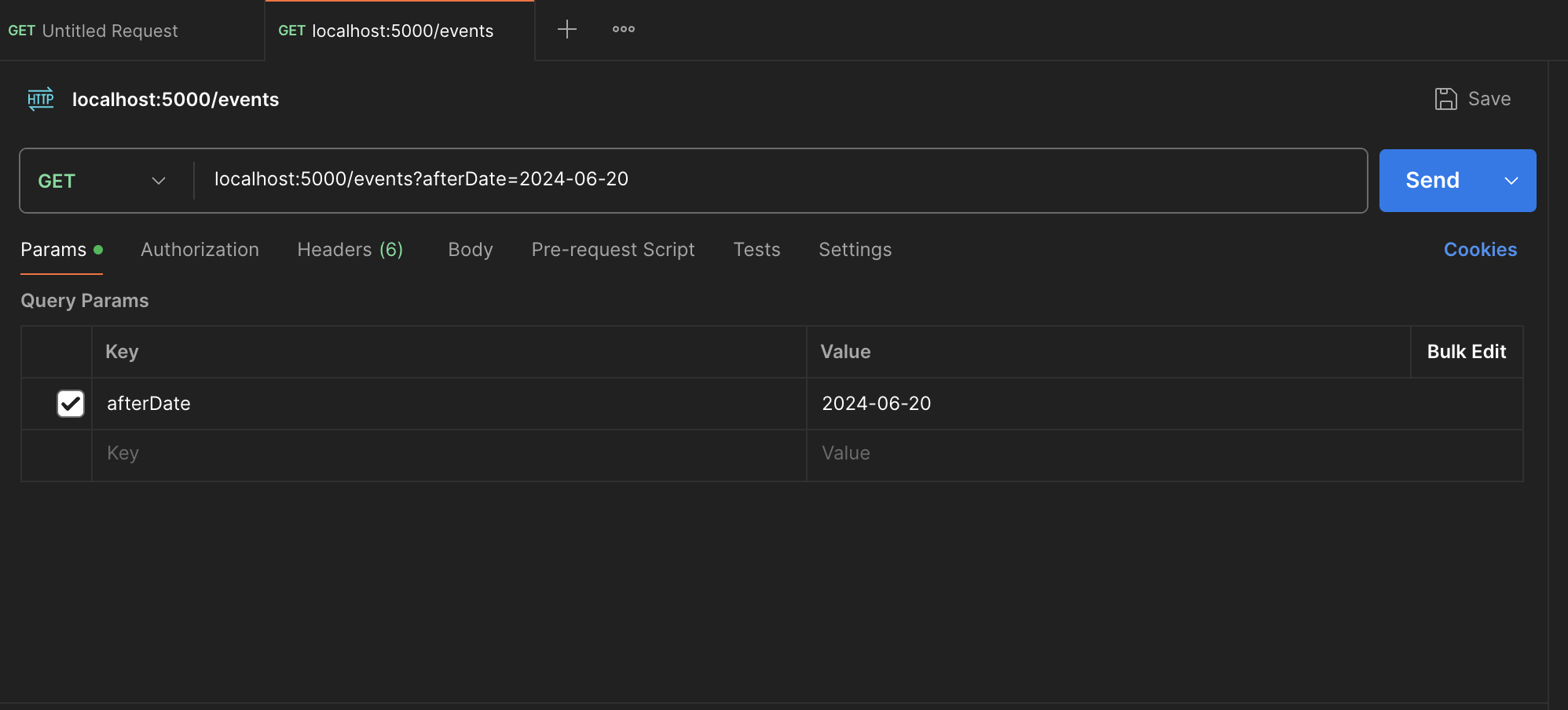Switch to the Body tab

tap(471, 250)
